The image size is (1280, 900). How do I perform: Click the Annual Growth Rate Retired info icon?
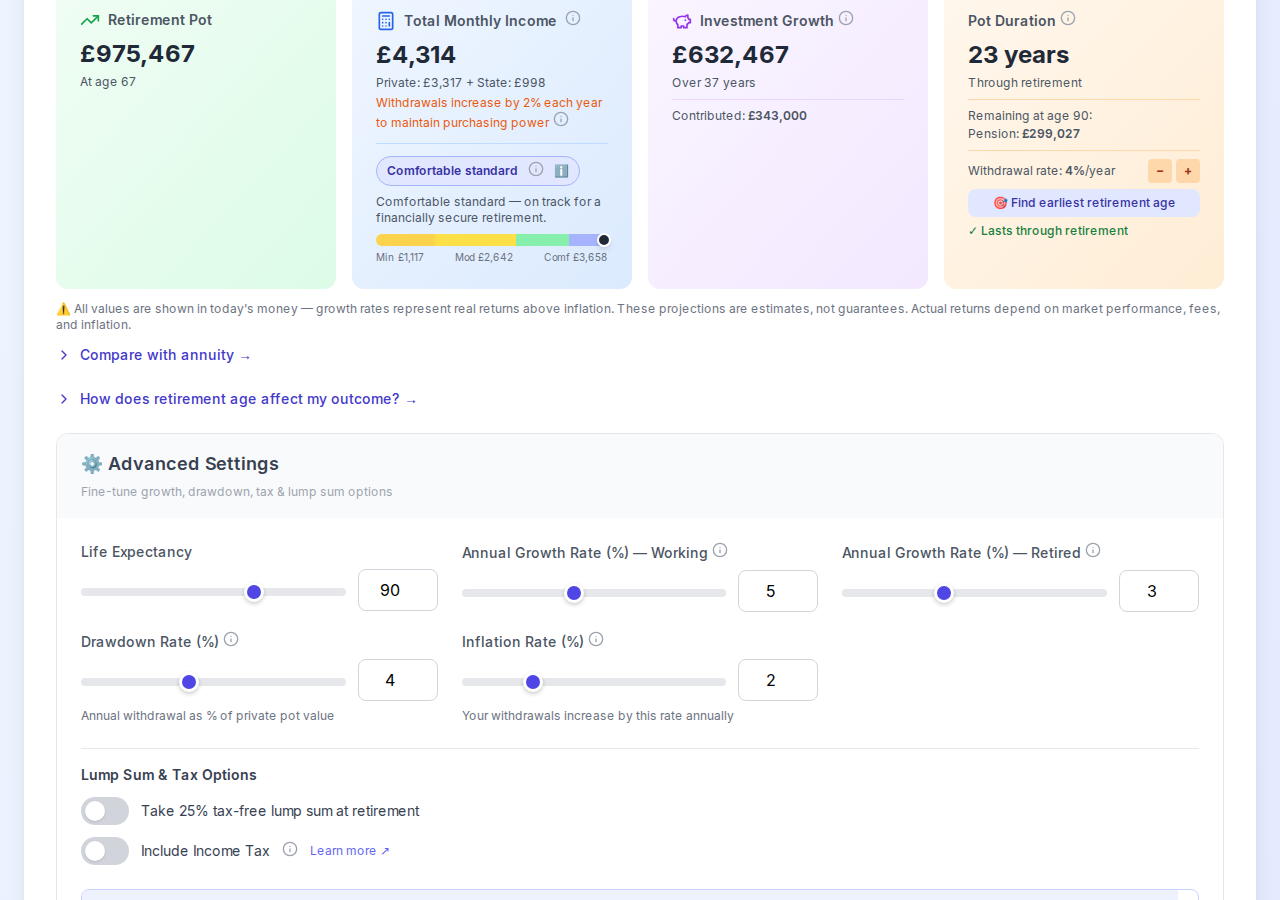pos(1093,550)
